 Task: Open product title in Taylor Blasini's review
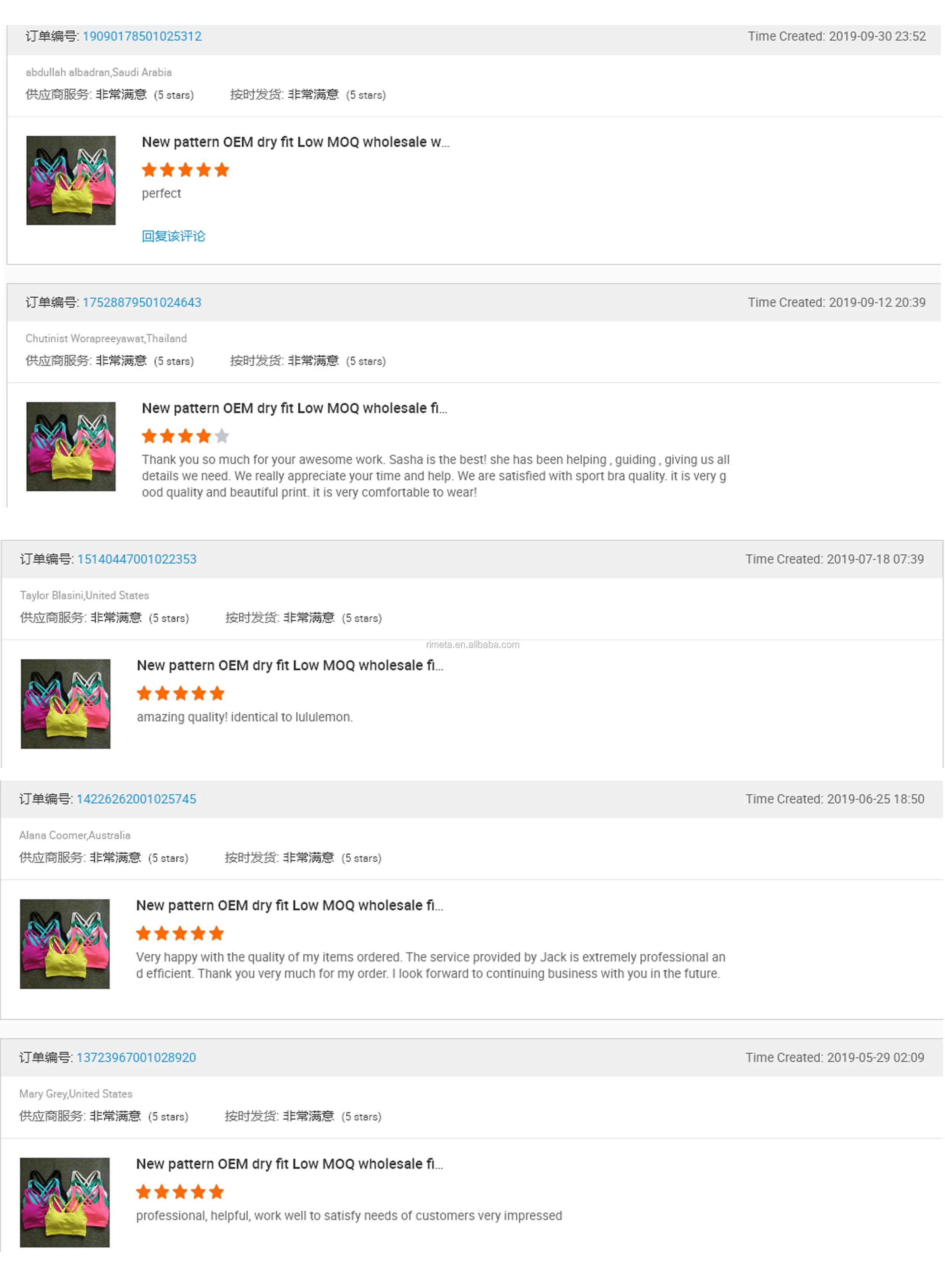click(290, 665)
